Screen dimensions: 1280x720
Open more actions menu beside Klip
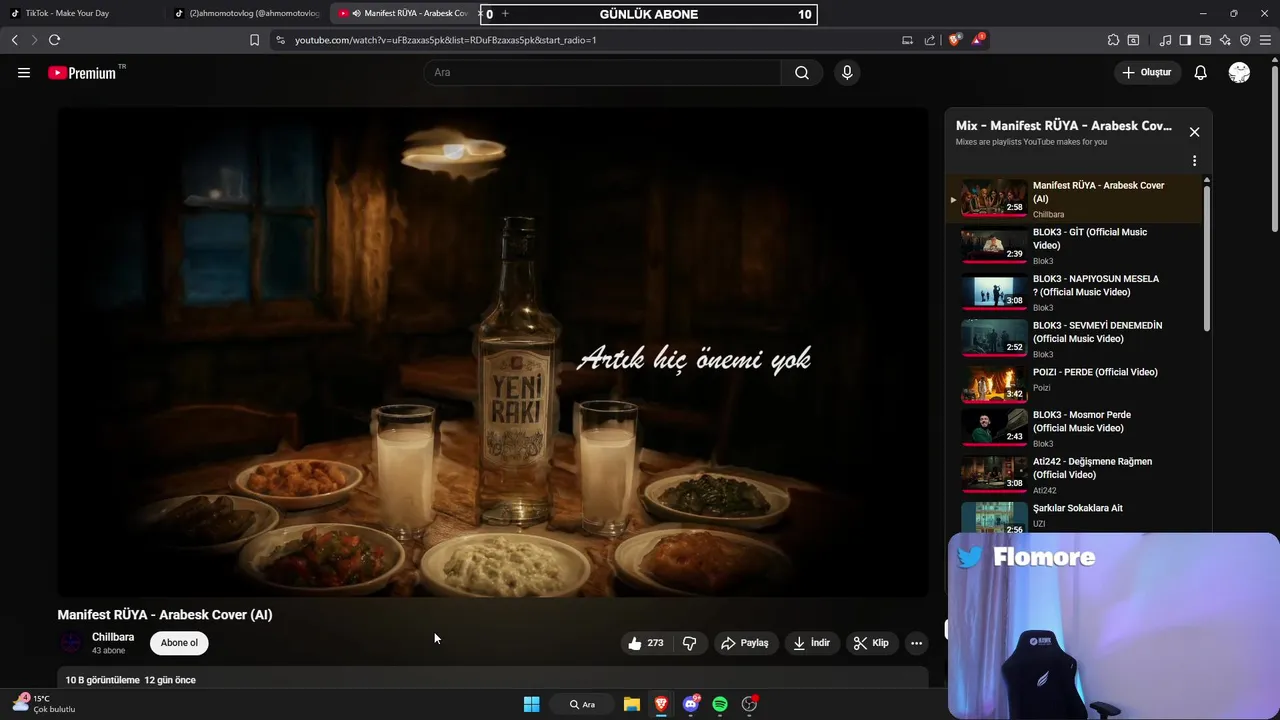[x=916, y=643]
